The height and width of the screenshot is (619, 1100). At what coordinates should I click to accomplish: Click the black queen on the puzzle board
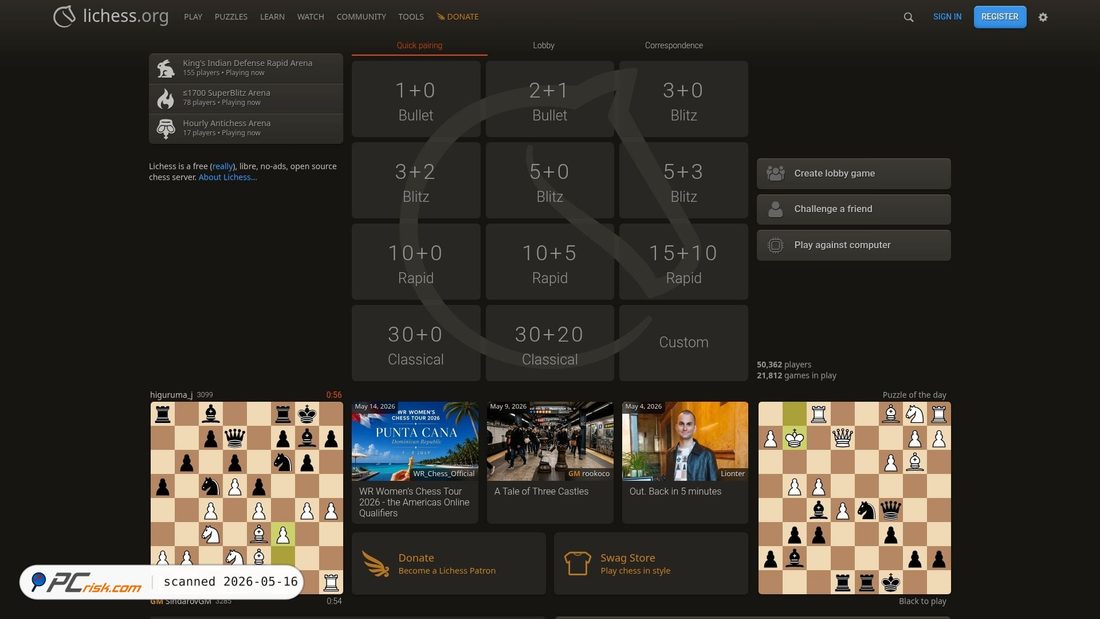point(891,510)
